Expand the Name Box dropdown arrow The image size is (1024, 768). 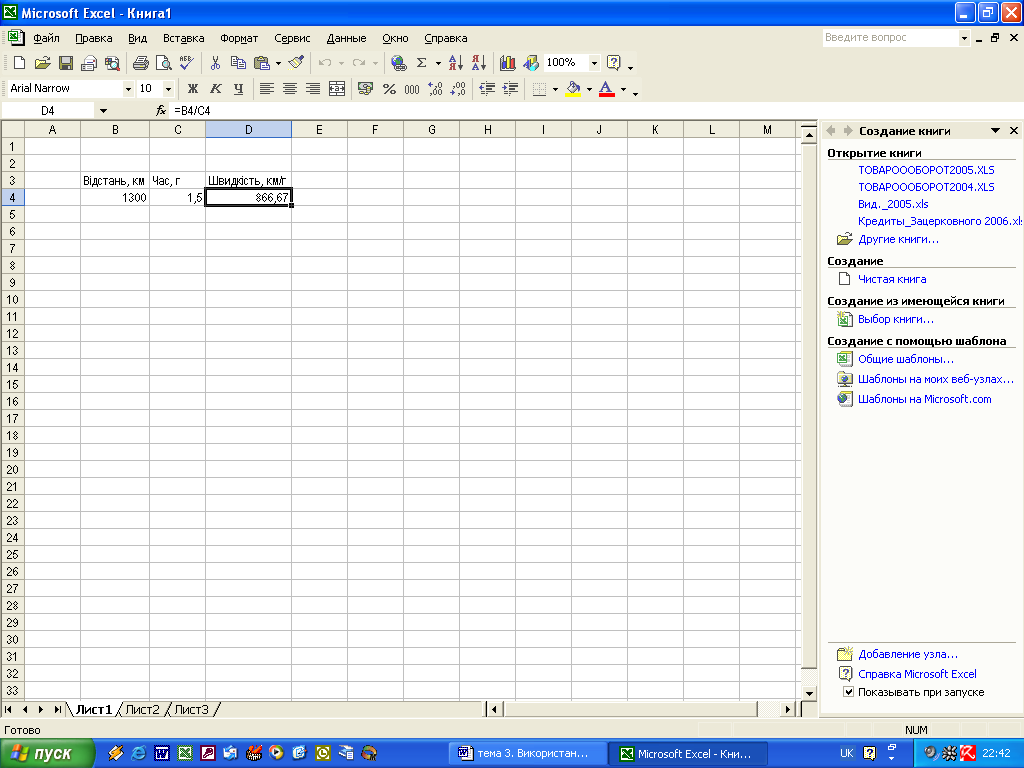[103, 111]
